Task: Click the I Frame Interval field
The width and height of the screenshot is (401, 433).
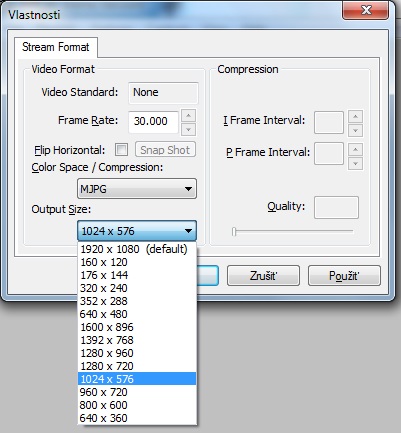Action: [329, 123]
